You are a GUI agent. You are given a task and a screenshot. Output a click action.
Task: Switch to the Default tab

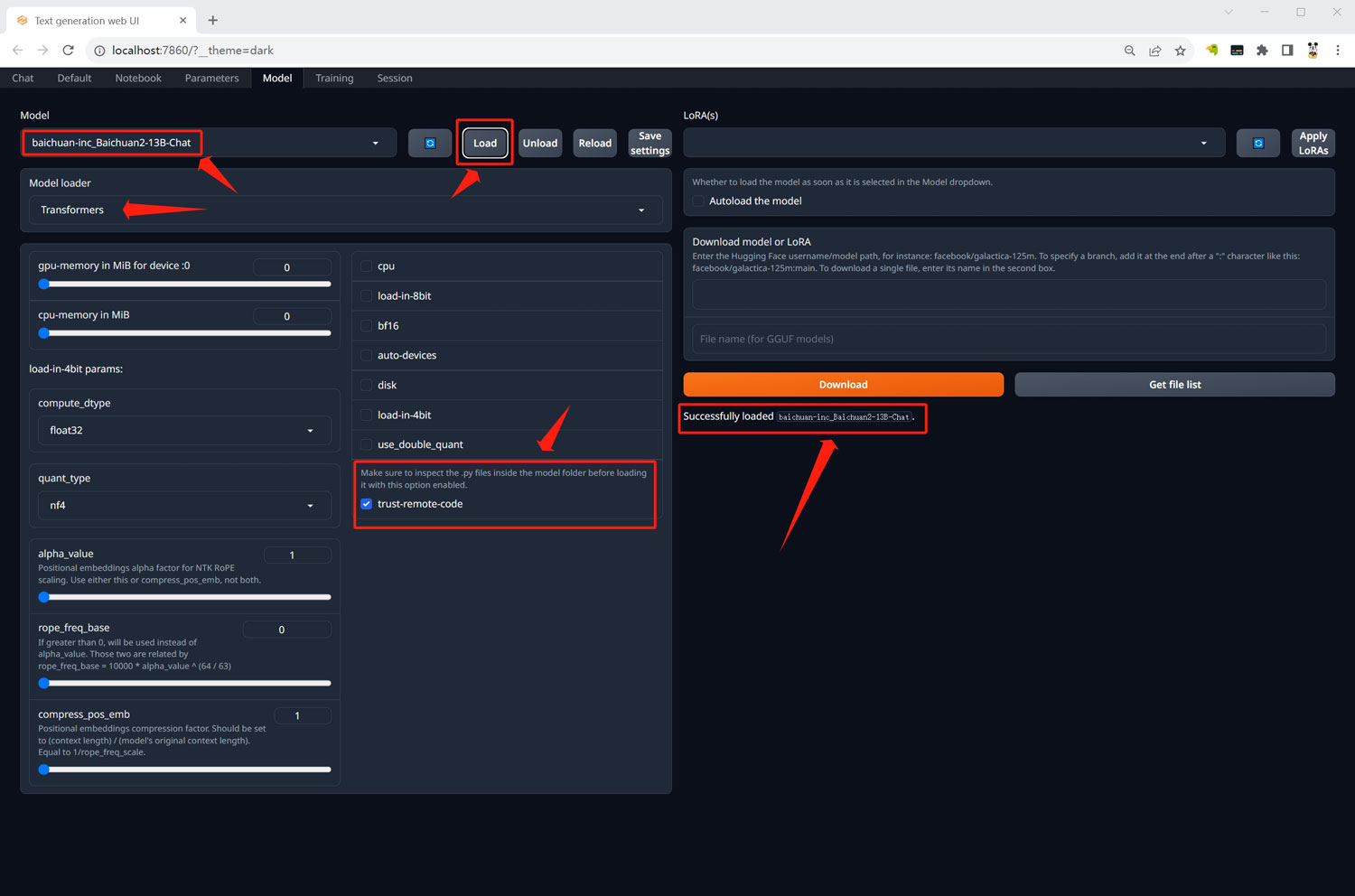coord(74,79)
